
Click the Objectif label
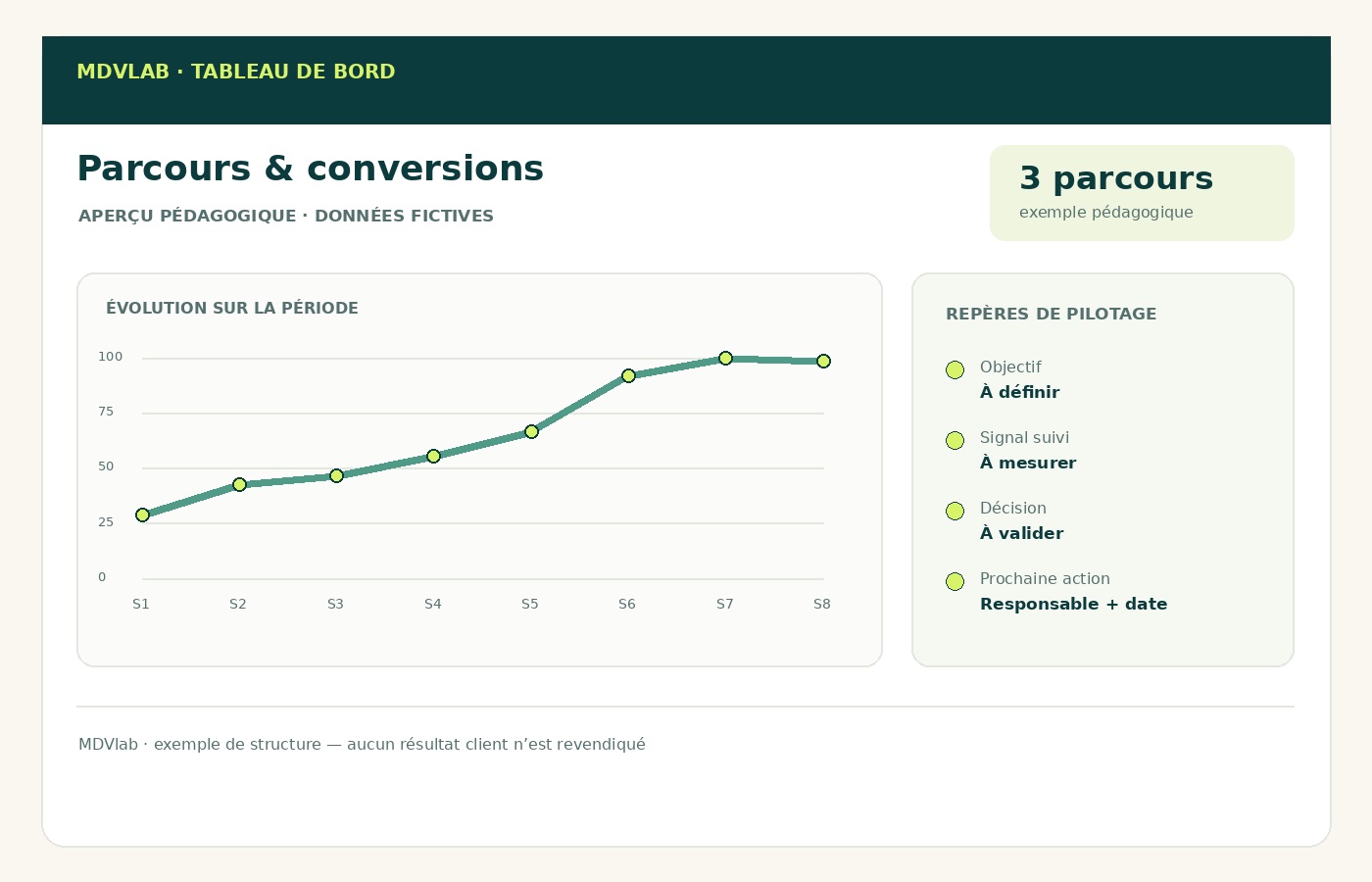1010,367
